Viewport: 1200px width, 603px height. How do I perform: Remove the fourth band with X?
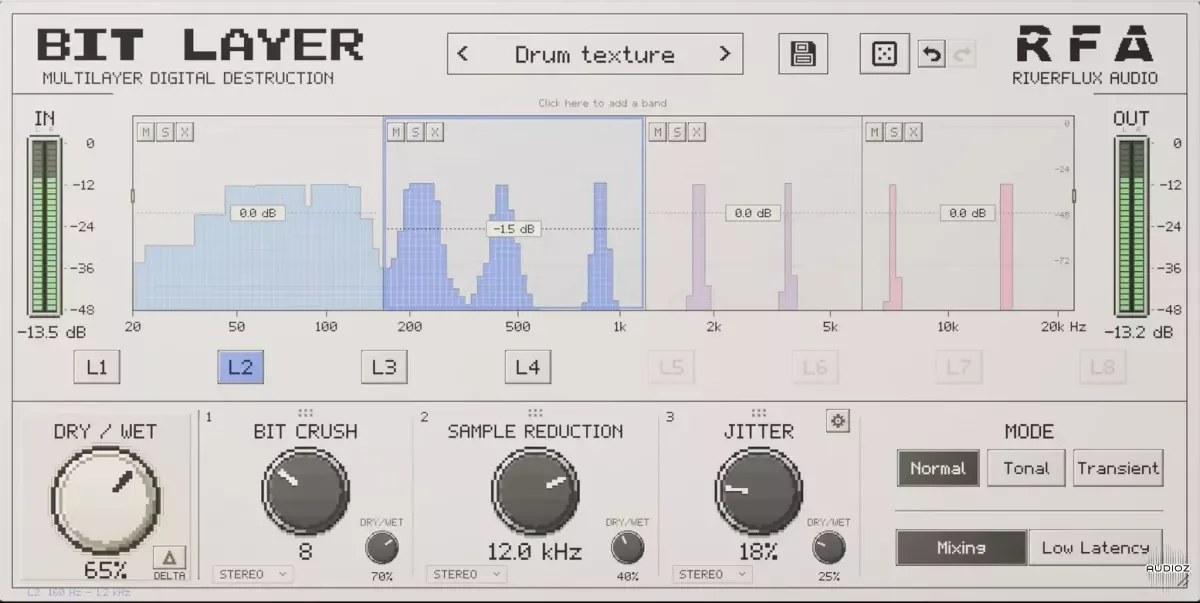(913, 132)
